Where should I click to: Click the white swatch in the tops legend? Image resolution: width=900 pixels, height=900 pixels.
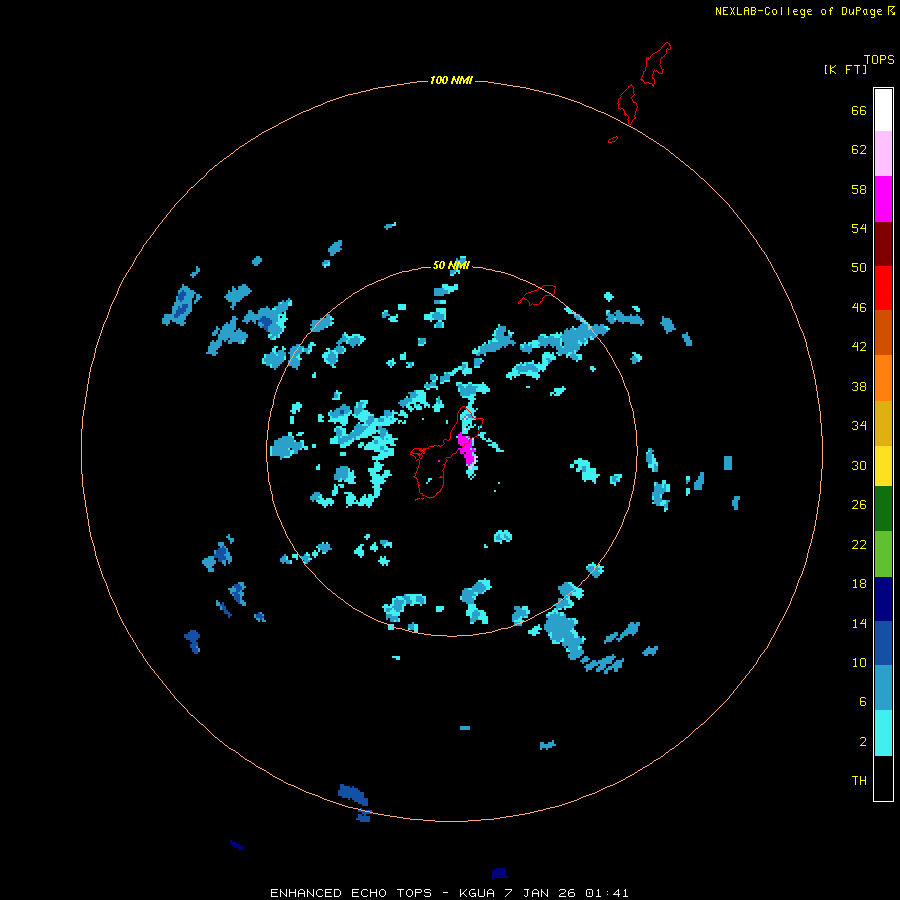(883, 110)
